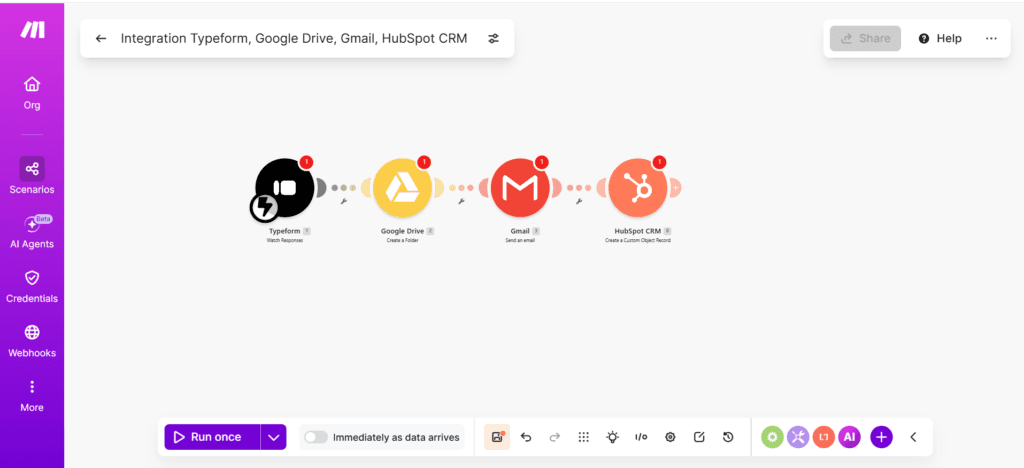Screen dimensions: 1024x468
Task: Click the HubSpot CRM error badge
Action: pyautogui.click(x=660, y=162)
